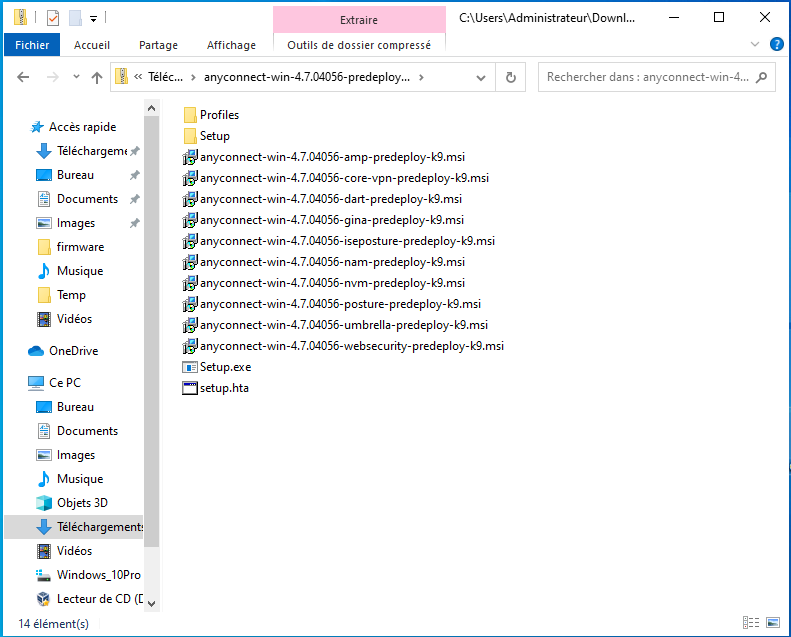Screen dimensions: 791x637
Task: Open the Fichier menu
Action: click(32, 45)
